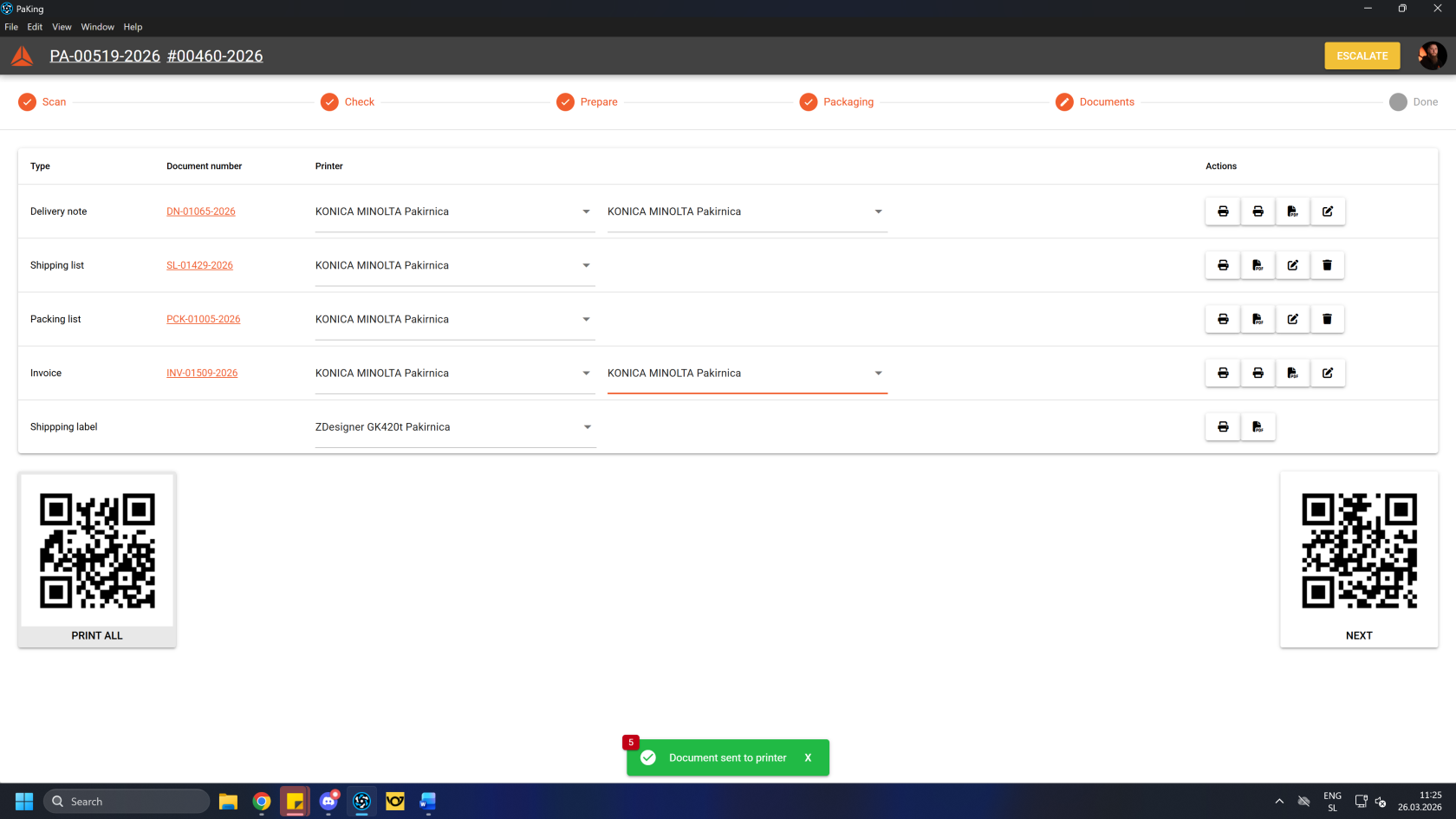The image size is (1456, 819).
Task: Open the Window menu
Action: tap(98, 27)
